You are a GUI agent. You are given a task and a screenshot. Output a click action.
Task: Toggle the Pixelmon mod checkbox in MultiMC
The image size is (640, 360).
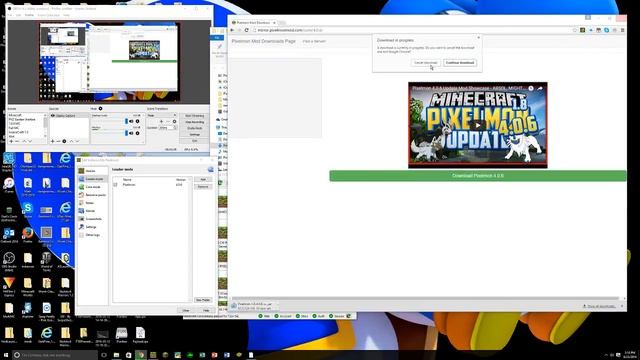116,185
